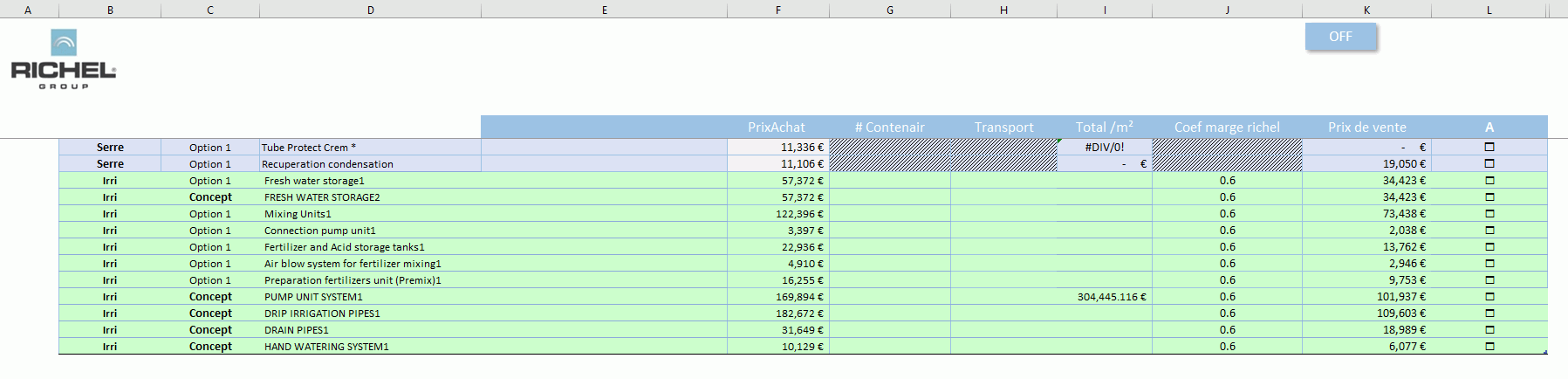Tick the Recuperation condensation checkbox
This screenshot has height=379, width=1568.
1489,164
